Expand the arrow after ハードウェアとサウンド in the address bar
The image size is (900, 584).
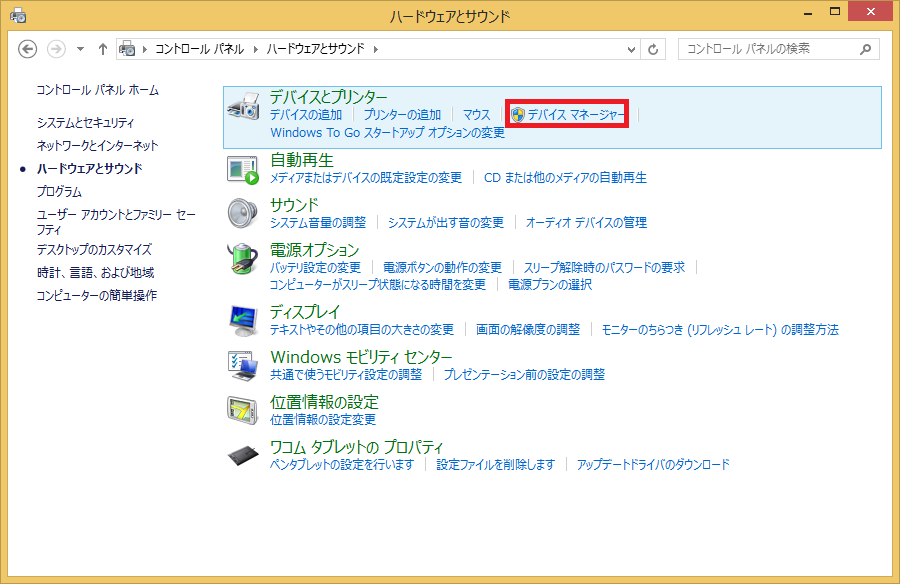(376, 49)
